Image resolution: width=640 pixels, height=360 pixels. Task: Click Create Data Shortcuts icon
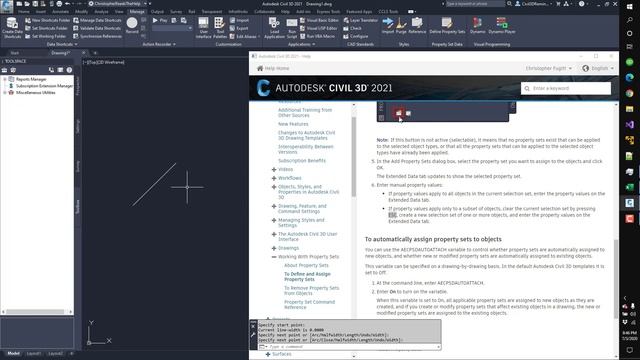pos(12,27)
